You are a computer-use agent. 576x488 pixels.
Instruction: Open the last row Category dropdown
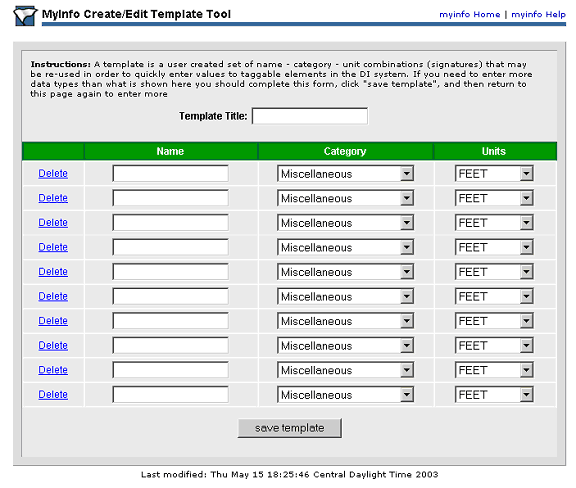(x=345, y=395)
